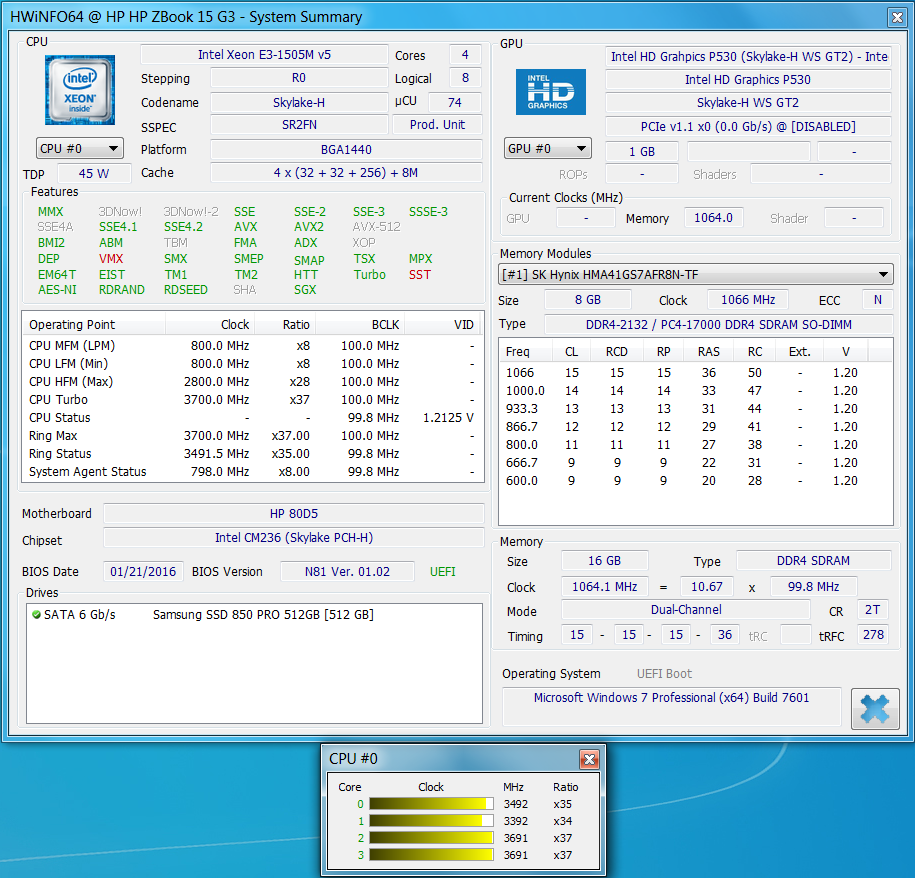Click the Intel Xeon E3-1505M v5 name field
Screen dimensions: 915x878
coord(264,55)
